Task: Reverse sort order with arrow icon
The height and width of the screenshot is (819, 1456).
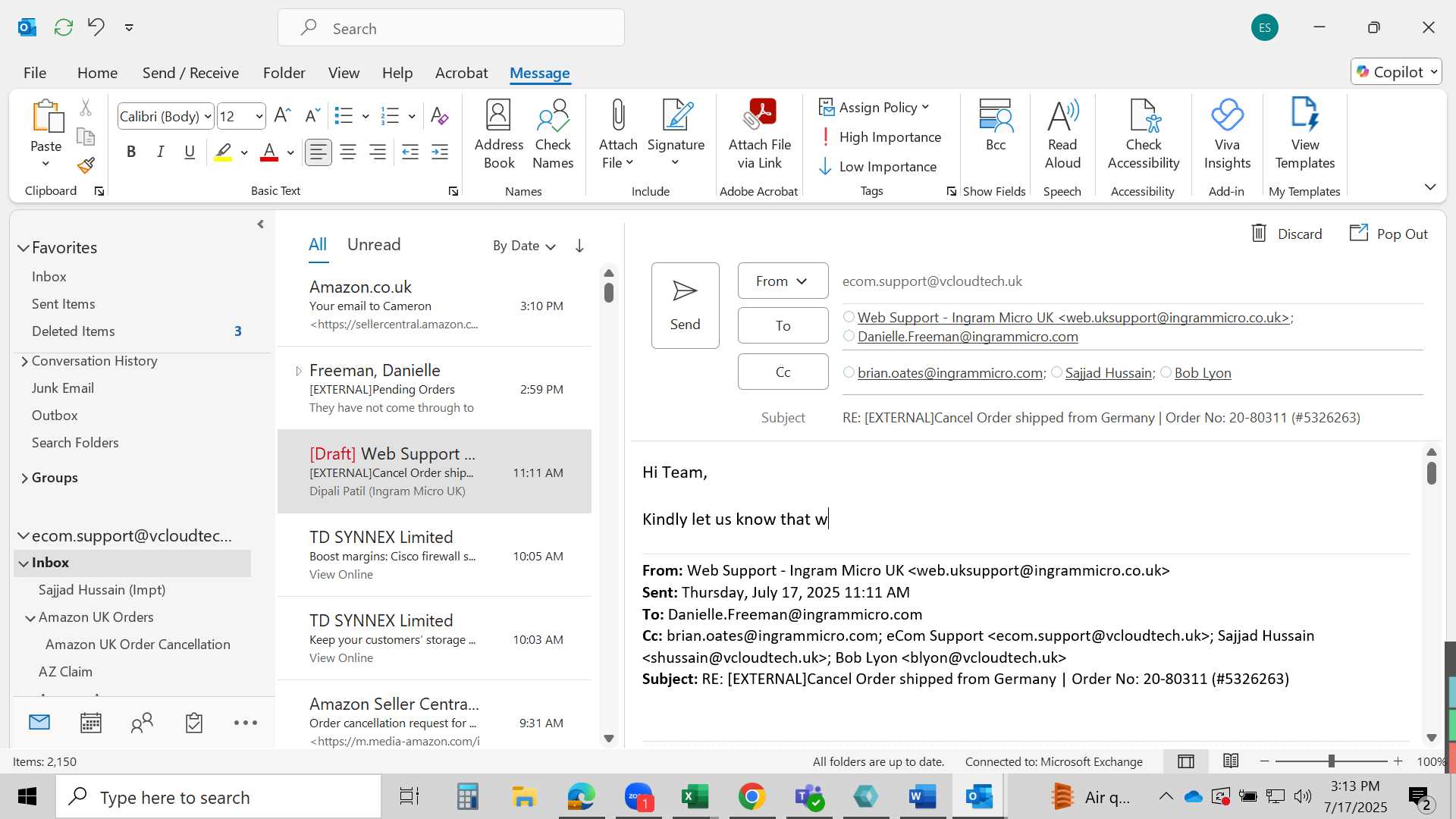Action: pos(579,246)
